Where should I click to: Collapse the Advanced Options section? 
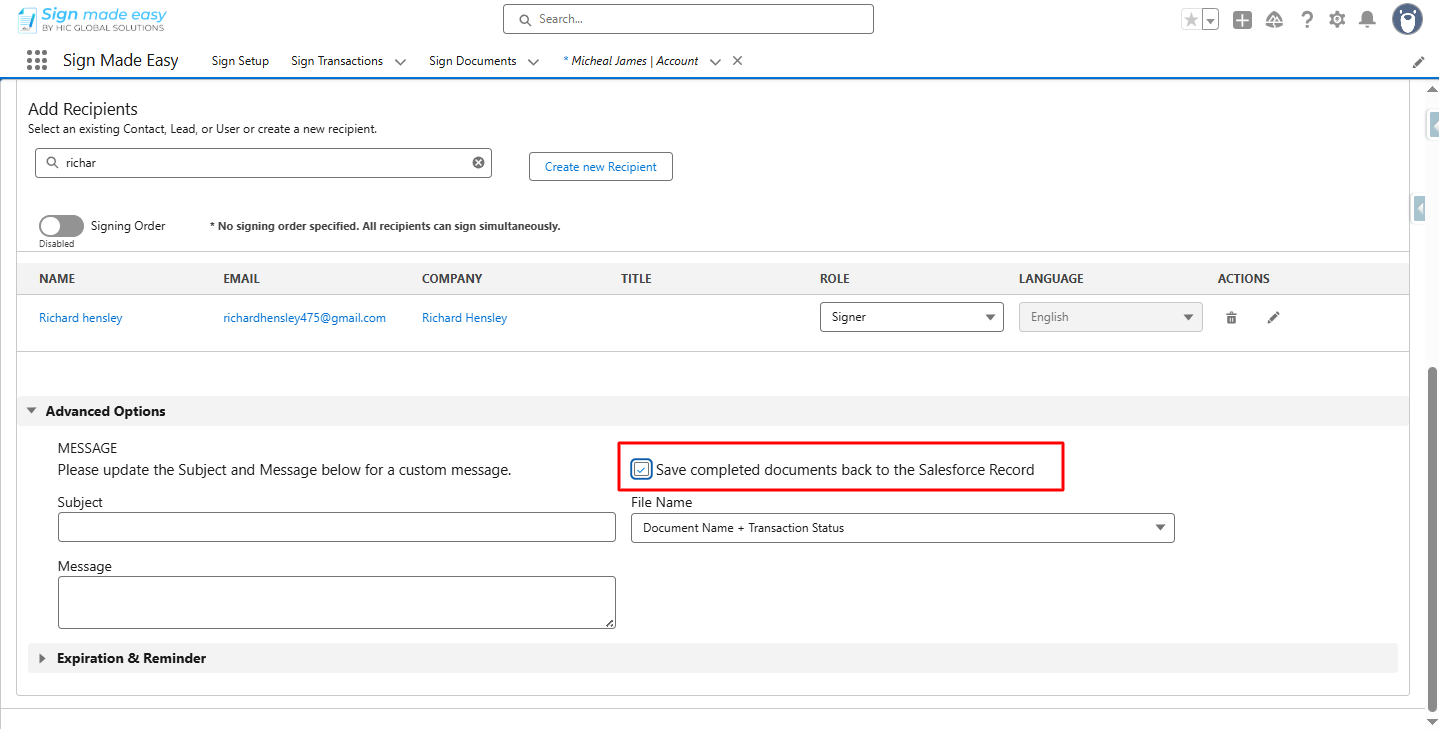(x=32, y=411)
